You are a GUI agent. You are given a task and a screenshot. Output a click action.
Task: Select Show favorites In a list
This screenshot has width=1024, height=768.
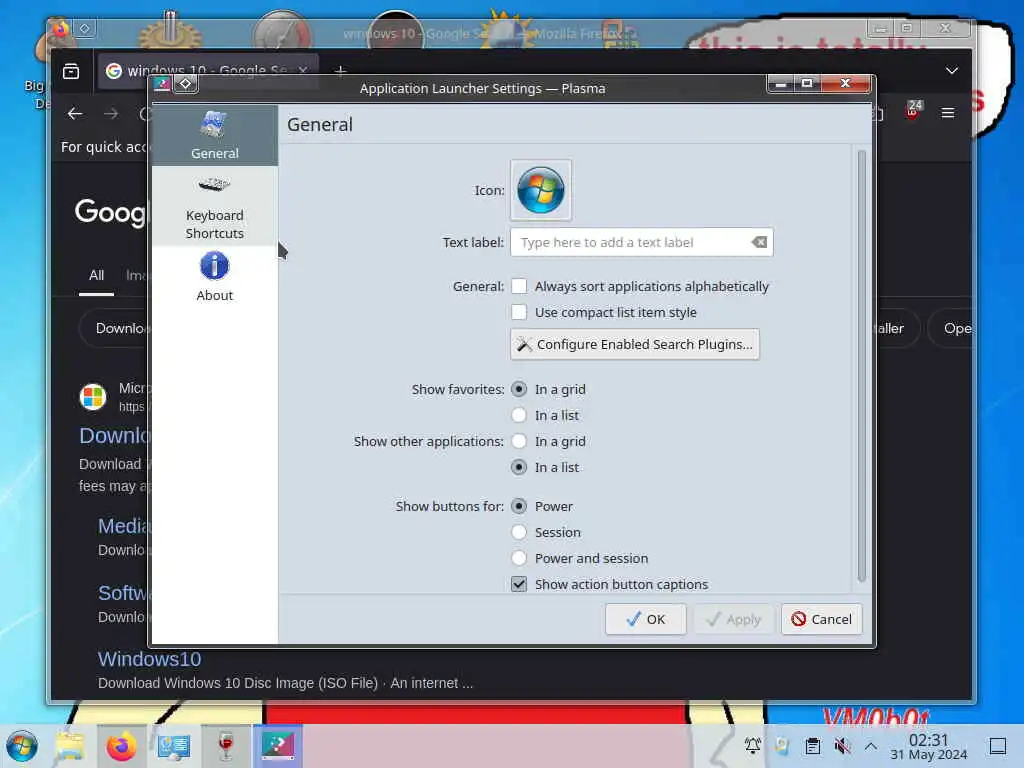click(x=519, y=415)
